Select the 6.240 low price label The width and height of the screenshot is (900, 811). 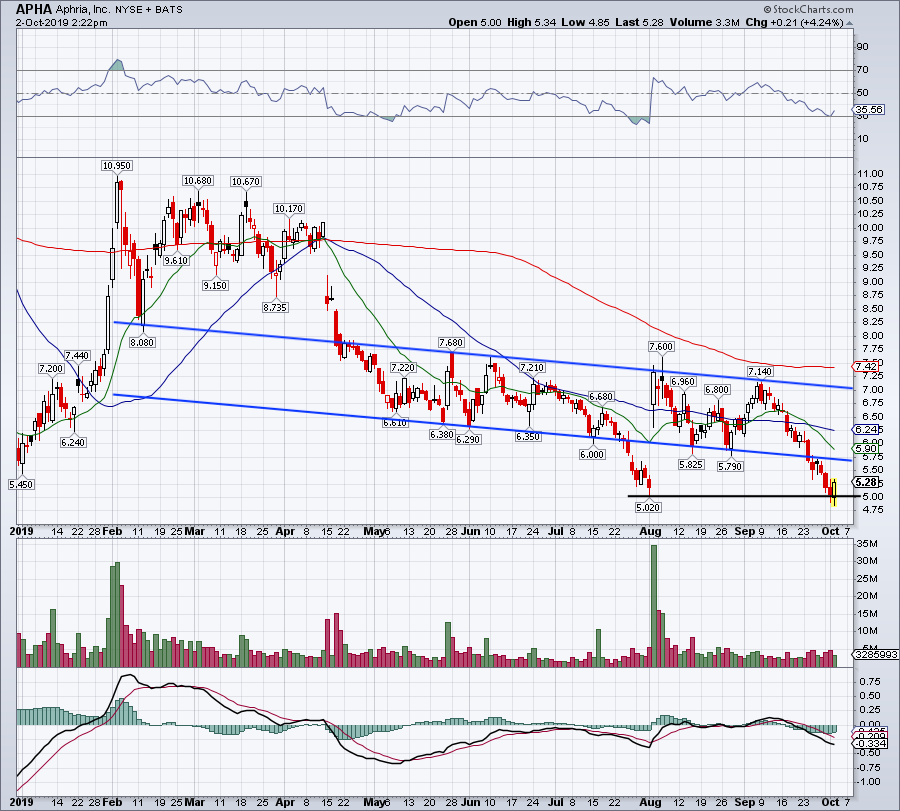73,443
